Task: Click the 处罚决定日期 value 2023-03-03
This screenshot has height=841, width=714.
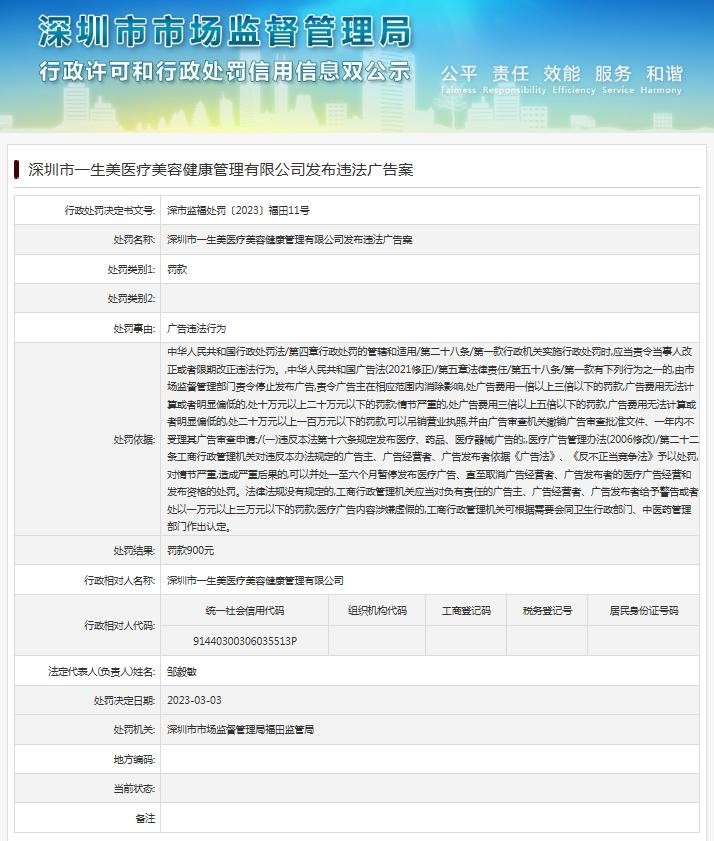Action: click(x=194, y=700)
